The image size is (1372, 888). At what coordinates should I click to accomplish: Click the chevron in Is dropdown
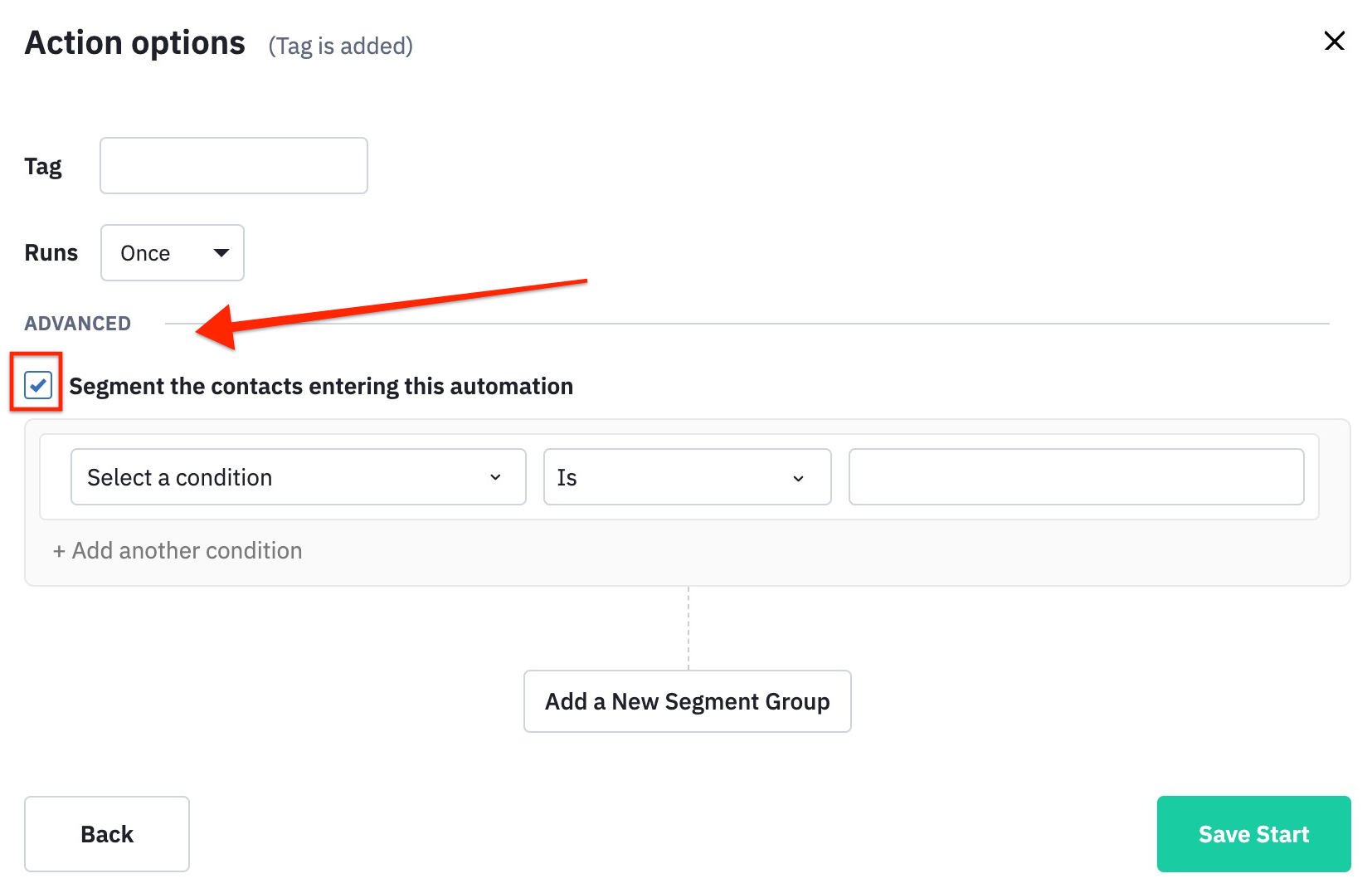(798, 479)
